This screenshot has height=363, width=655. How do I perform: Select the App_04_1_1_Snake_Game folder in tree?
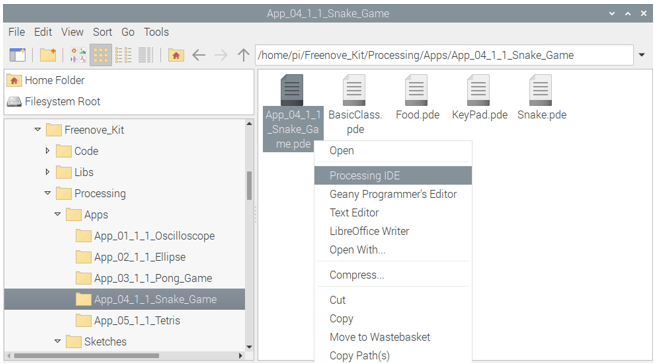[x=124, y=299]
